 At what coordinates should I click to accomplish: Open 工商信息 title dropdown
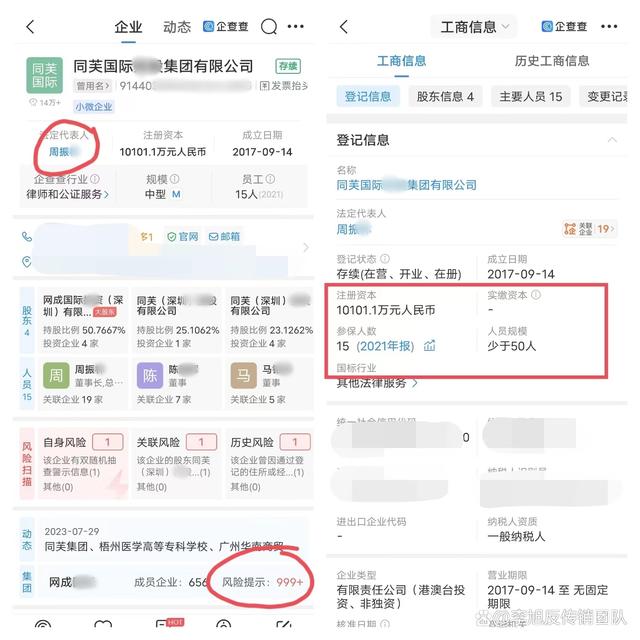tap(475, 27)
